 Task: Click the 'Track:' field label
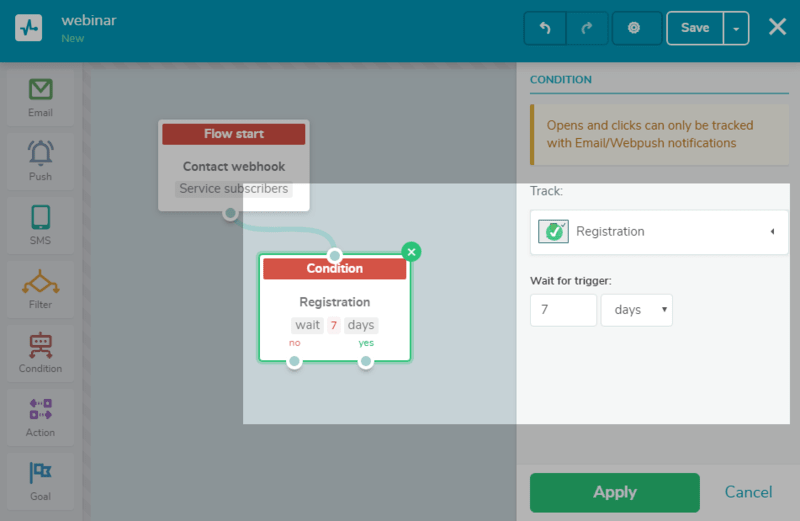pos(546,191)
